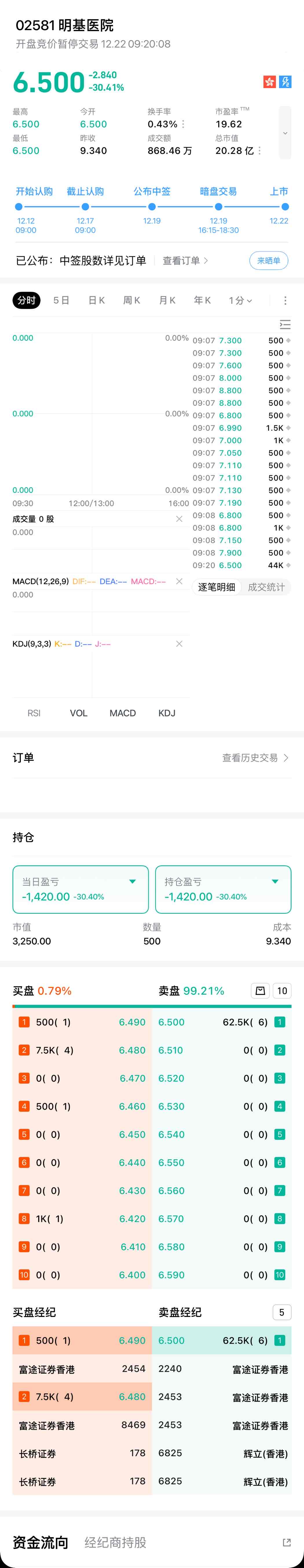Open 查看历史交易 link
The height and width of the screenshot is (1568, 304).
click(x=255, y=758)
